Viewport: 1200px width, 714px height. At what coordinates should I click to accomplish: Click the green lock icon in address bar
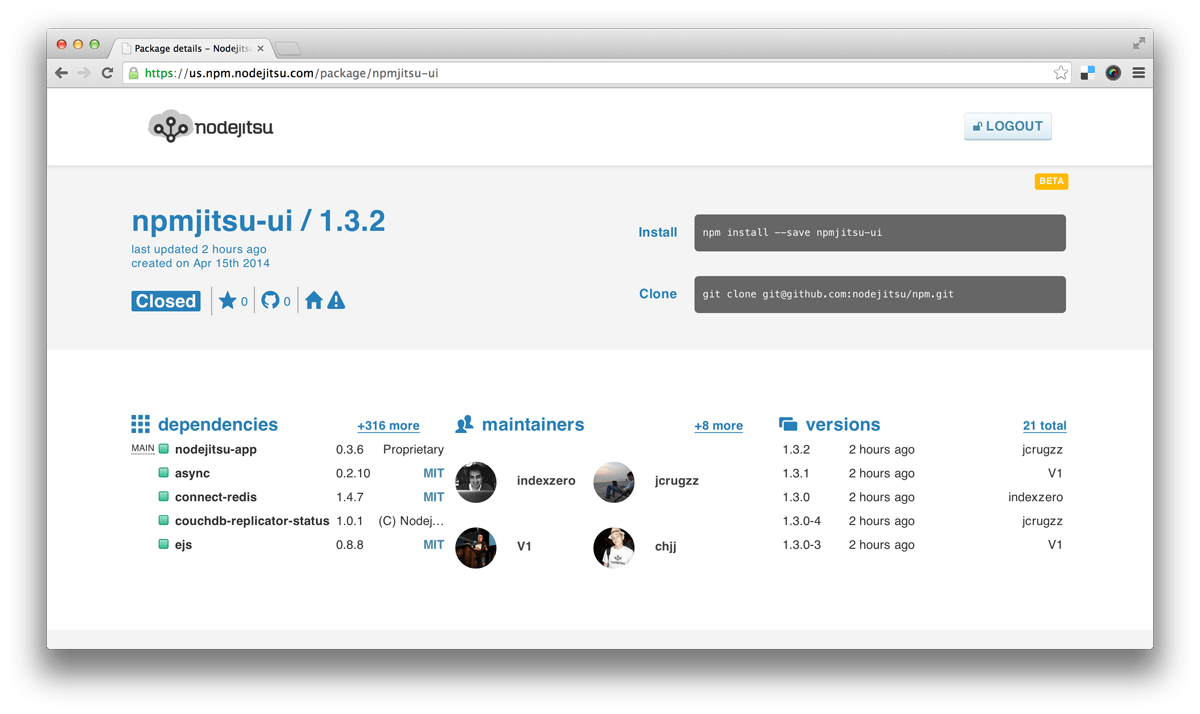tap(133, 73)
